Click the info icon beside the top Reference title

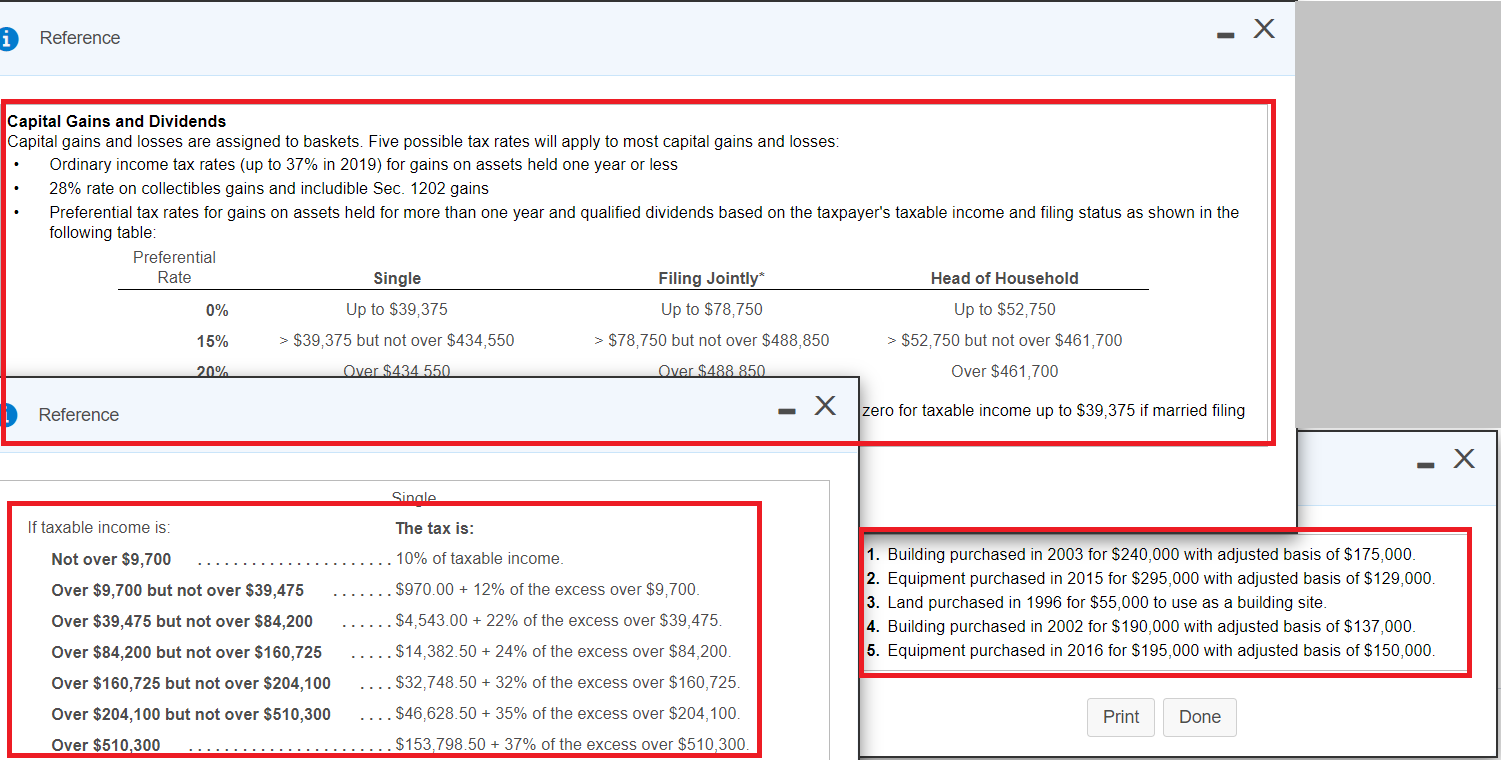(8, 38)
